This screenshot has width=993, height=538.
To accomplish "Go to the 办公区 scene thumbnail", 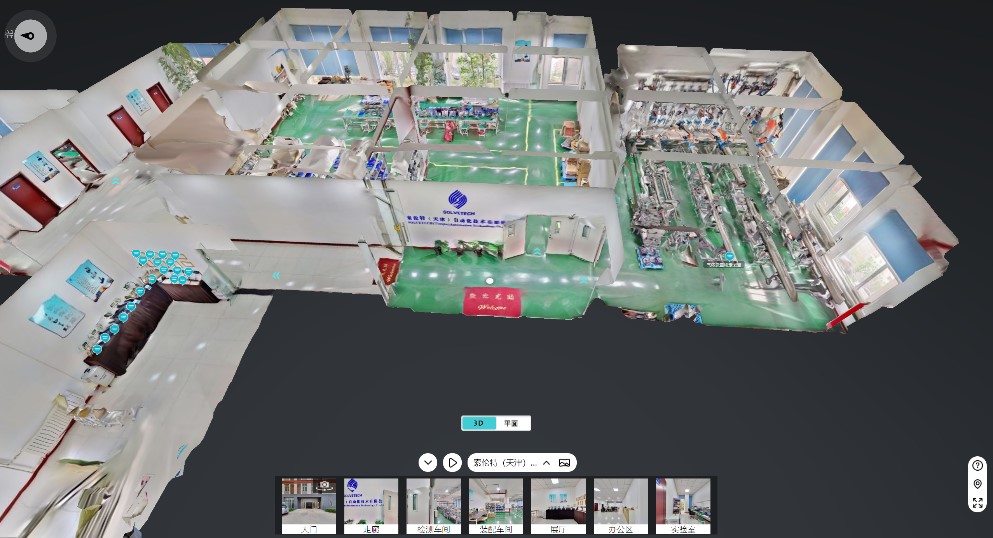I will pyautogui.click(x=620, y=505).
